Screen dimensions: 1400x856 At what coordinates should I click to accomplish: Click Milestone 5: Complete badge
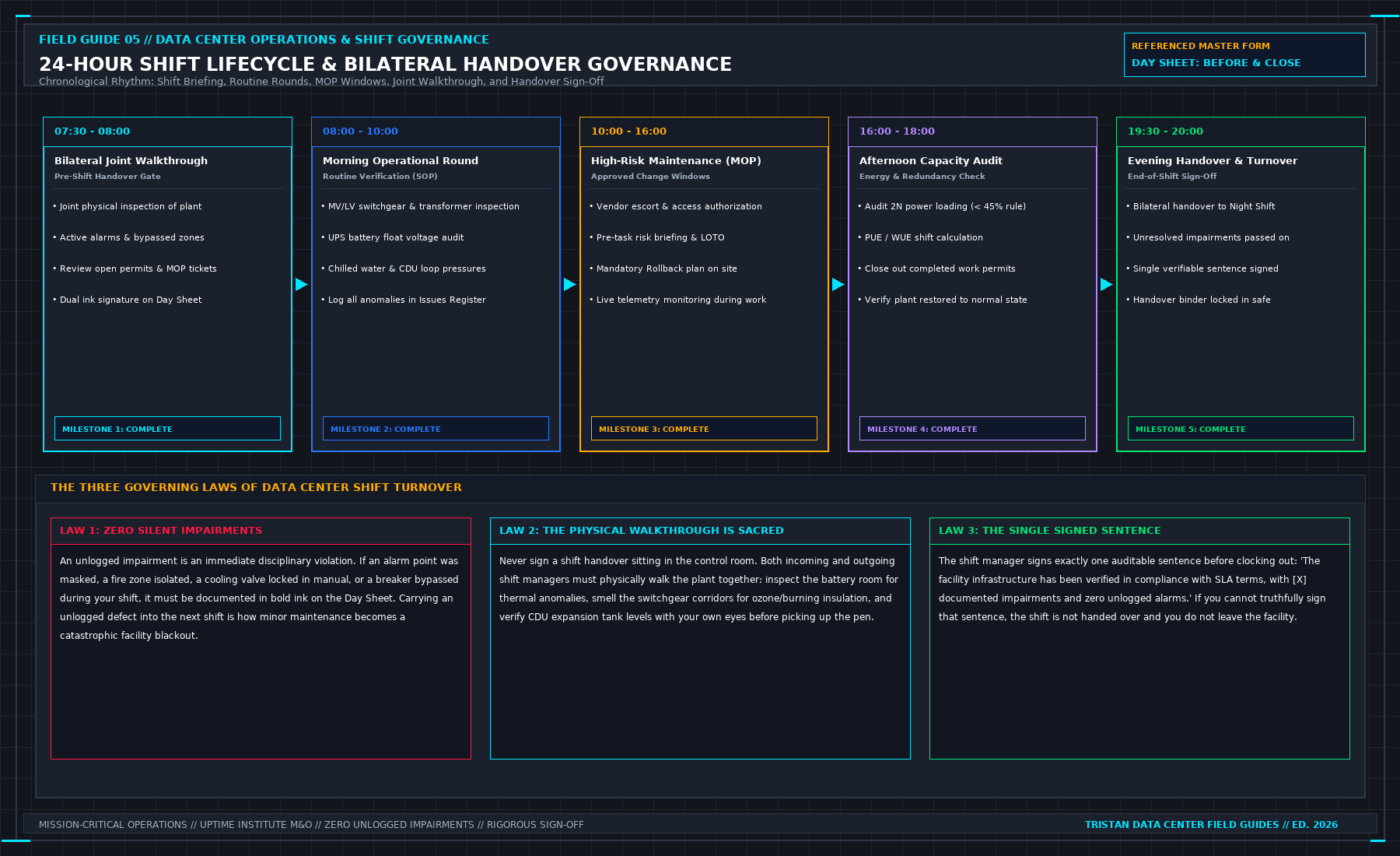tap(1241, 429)
